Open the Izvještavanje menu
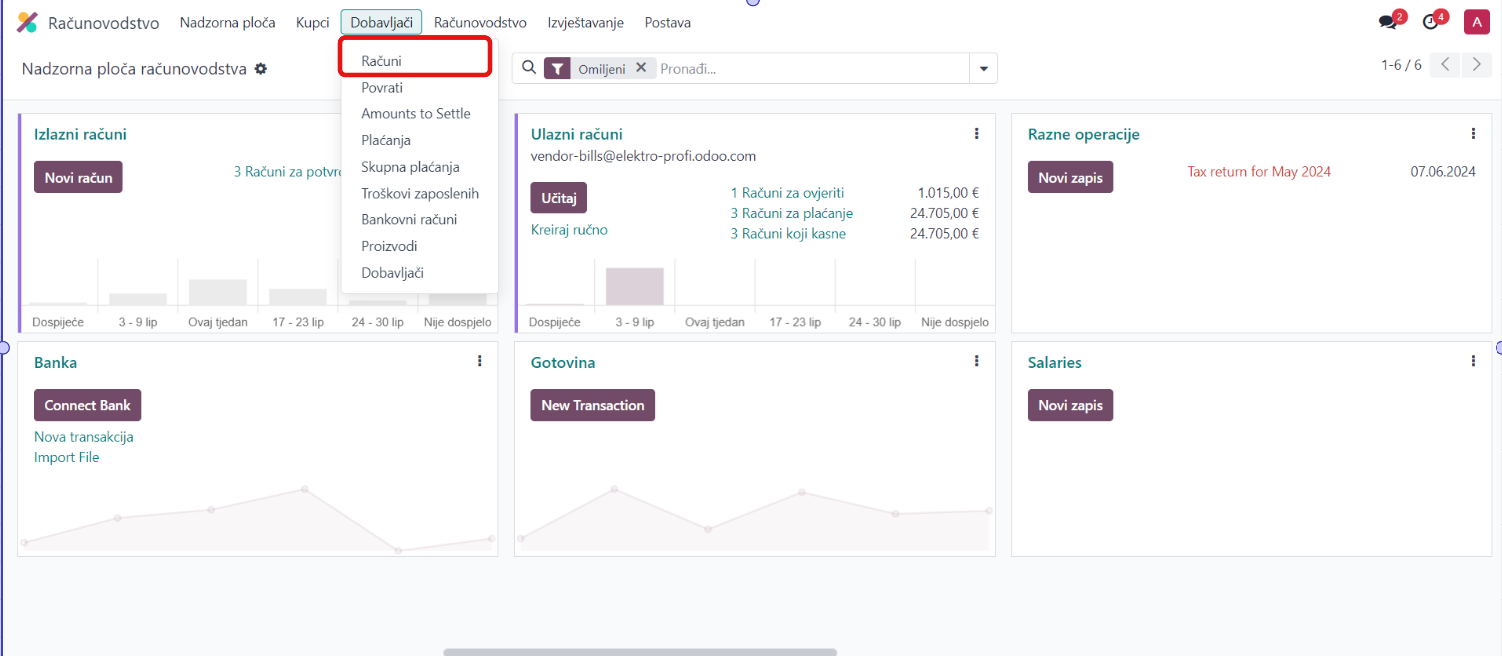Image resolution: width=1502 pixels, height=656 pixels. click(585, 22)
